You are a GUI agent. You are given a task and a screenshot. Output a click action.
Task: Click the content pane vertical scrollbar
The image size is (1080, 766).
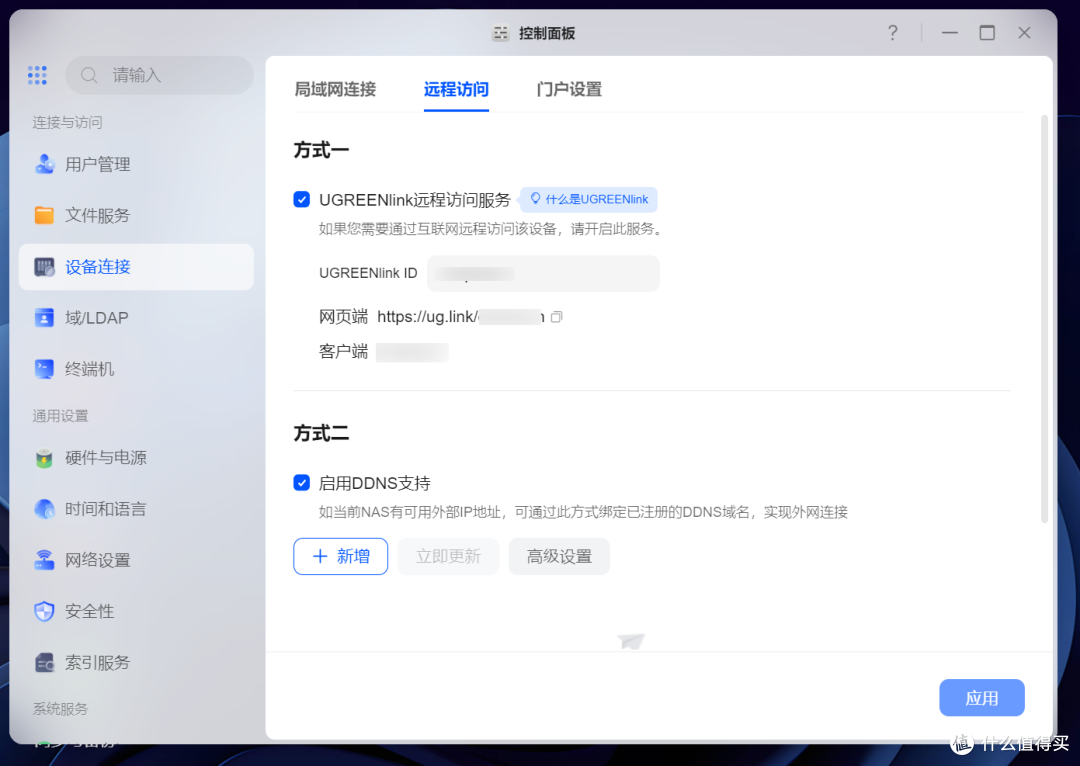click(x=1044, y=318)
